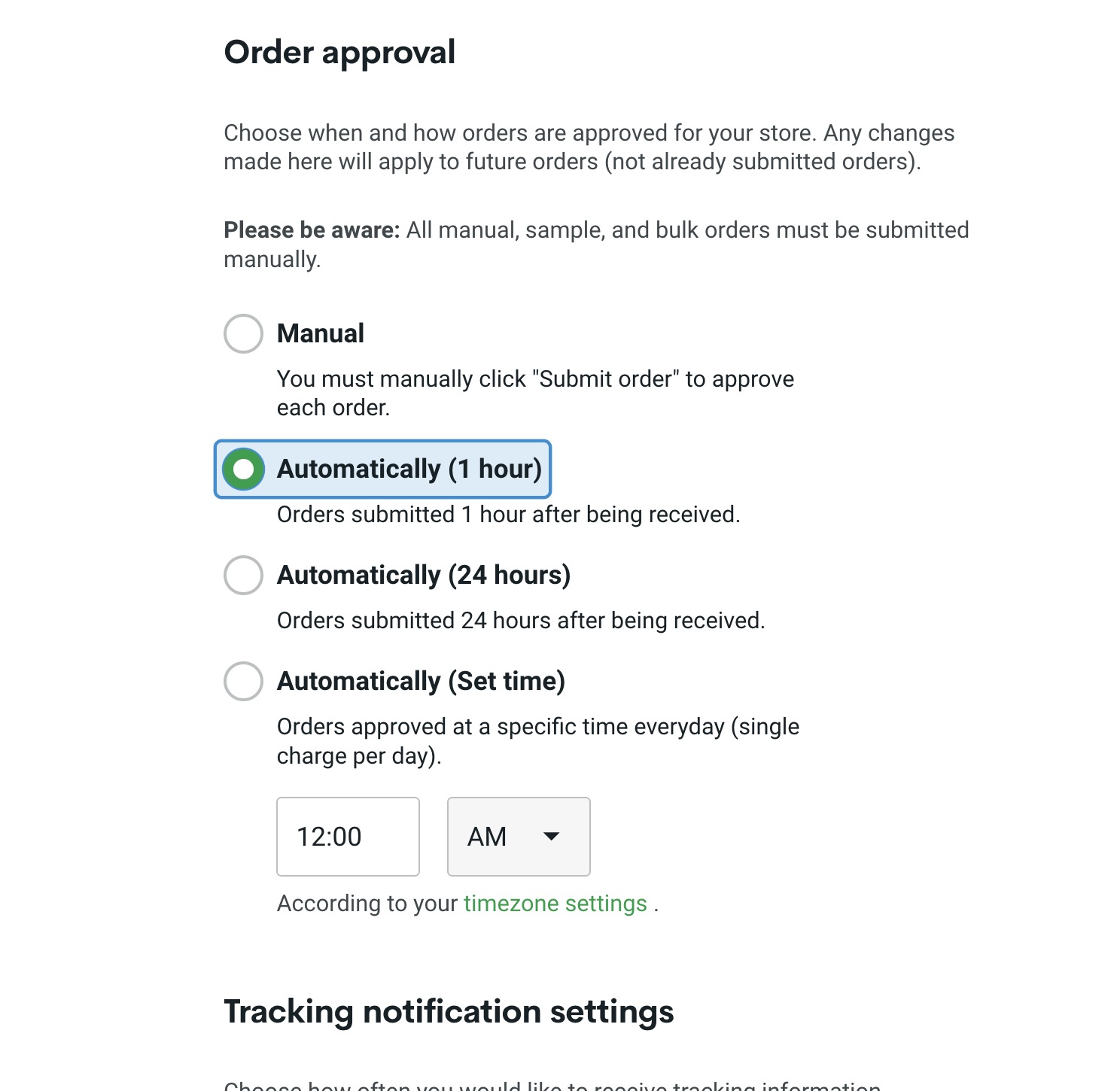Select Automatically (24 hours) approval
The height and width of the screenshot is (1091, 1120).
(242, 576)
